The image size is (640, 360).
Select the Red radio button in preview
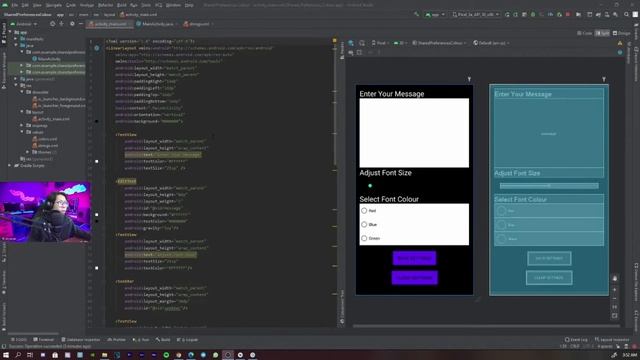364,211
